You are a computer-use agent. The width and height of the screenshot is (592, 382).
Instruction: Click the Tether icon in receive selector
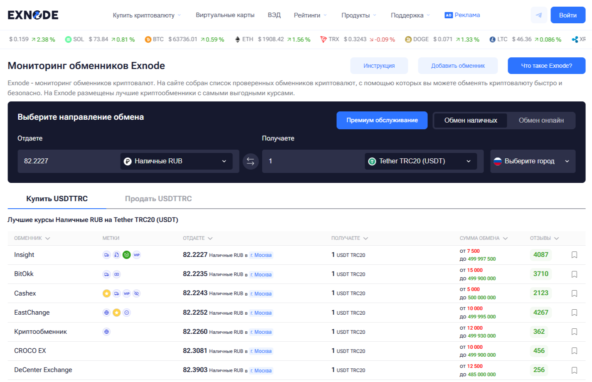(372, 161)
